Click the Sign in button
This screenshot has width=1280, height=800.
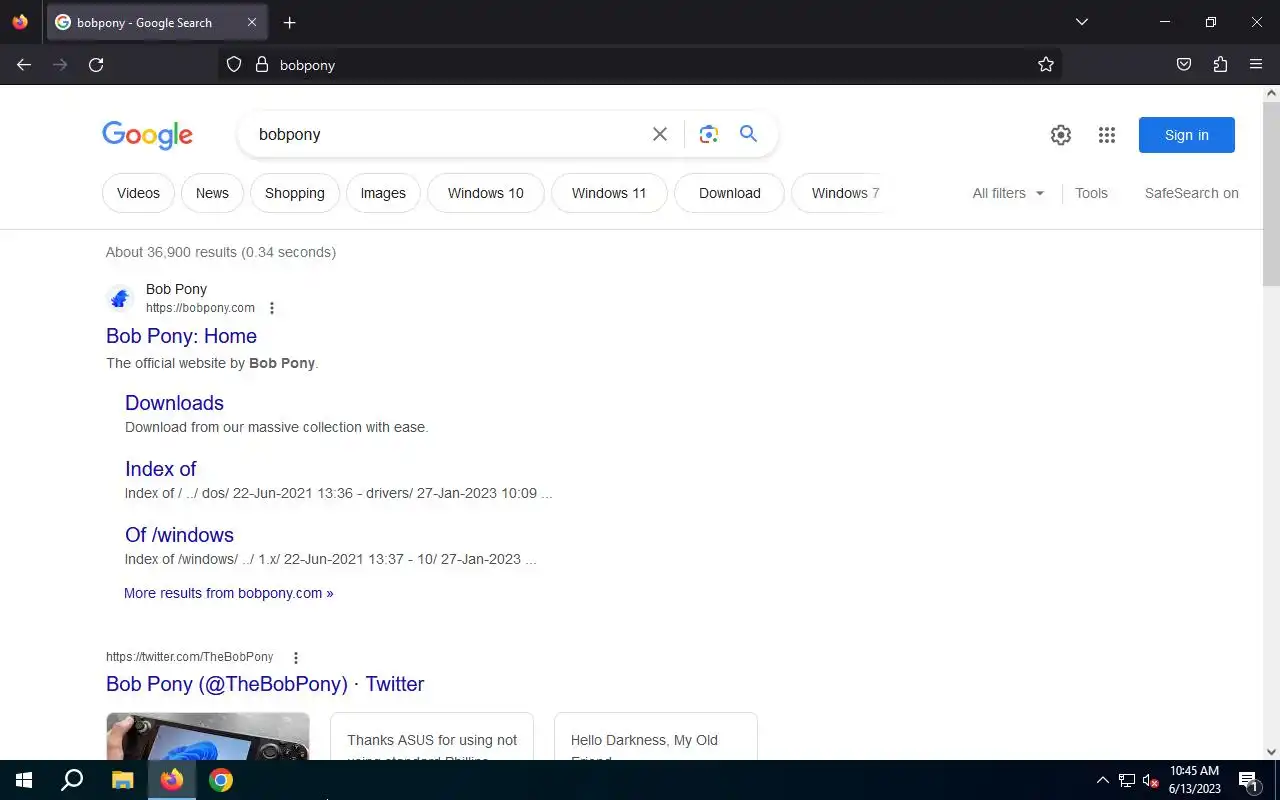[x=1187, y=135]
